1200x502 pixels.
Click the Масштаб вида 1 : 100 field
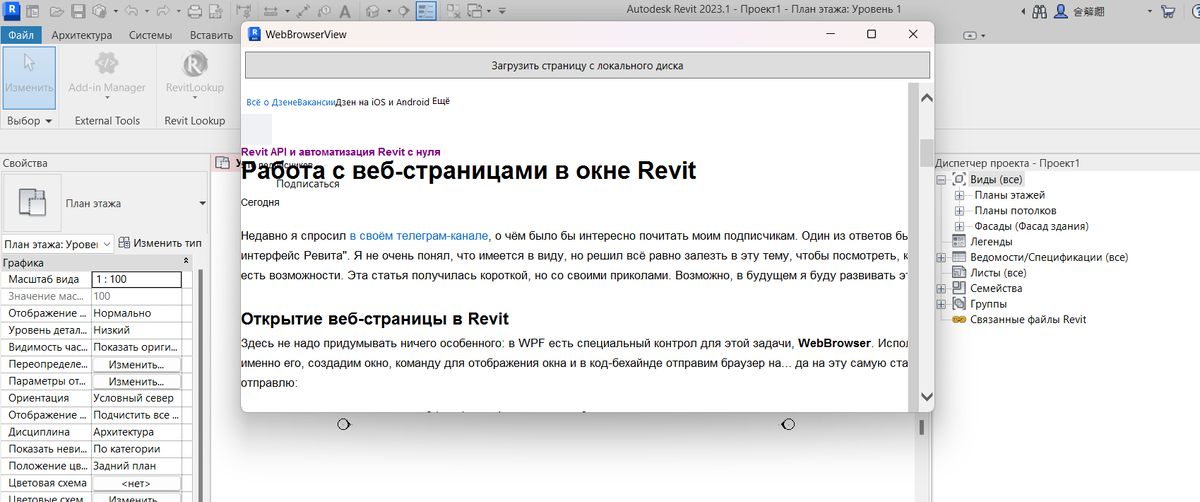[136, 280]
